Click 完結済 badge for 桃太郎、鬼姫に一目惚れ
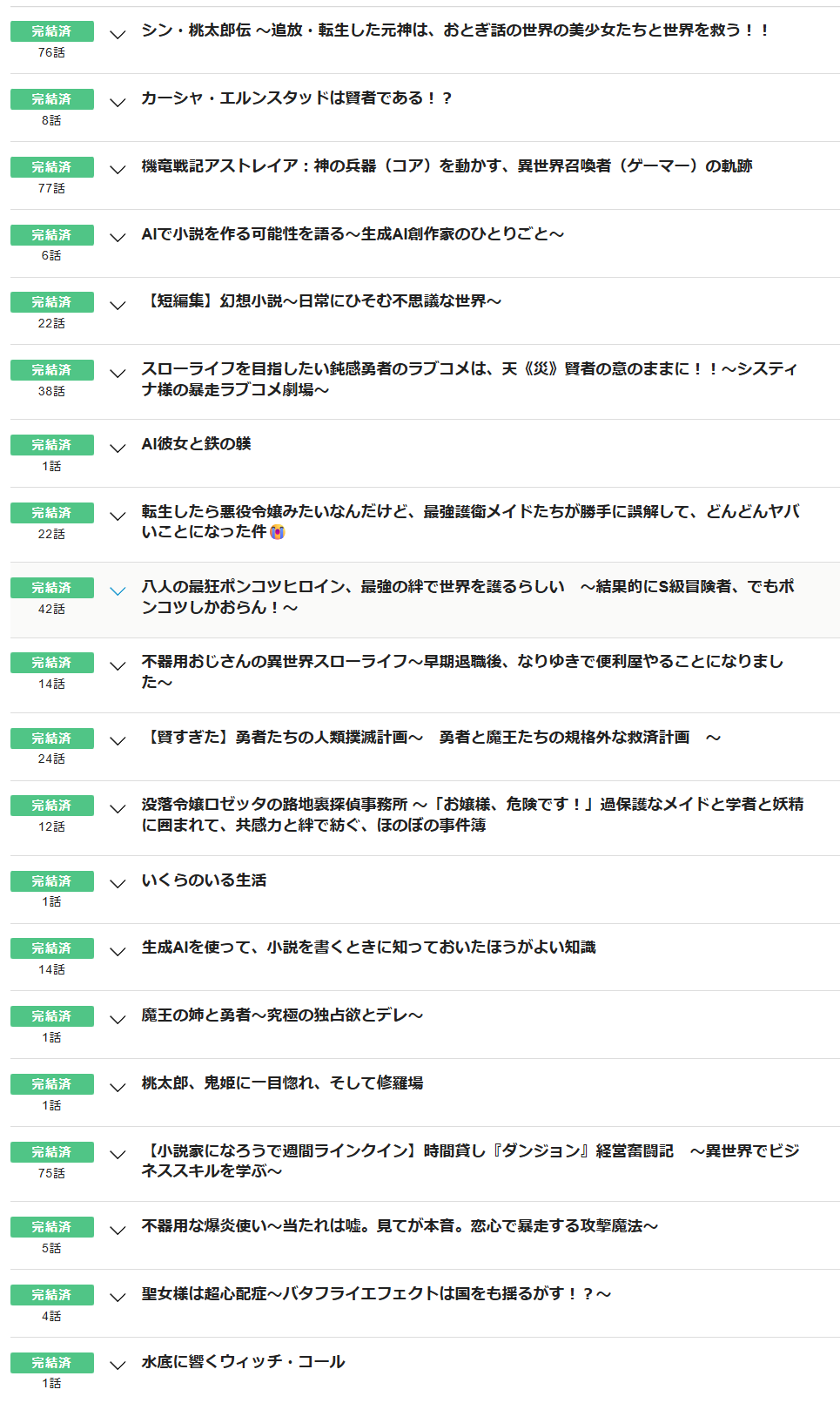This screenshot has height=1403, width=840. coord(51,1084)
